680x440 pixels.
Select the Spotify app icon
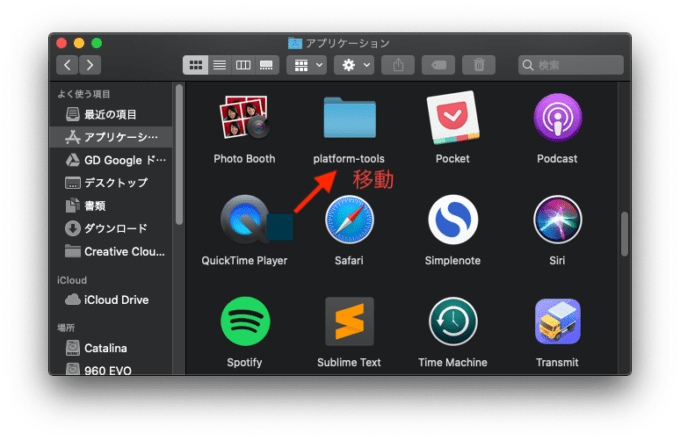245,321
